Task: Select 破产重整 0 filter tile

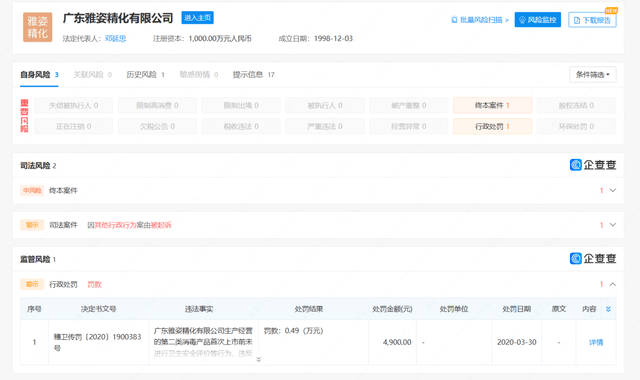Action: click(409, 105)
